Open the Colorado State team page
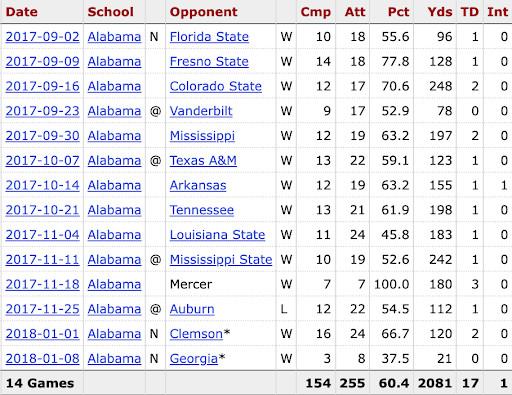512x395 pixels. pyautogui.click(x=215, y=86)
